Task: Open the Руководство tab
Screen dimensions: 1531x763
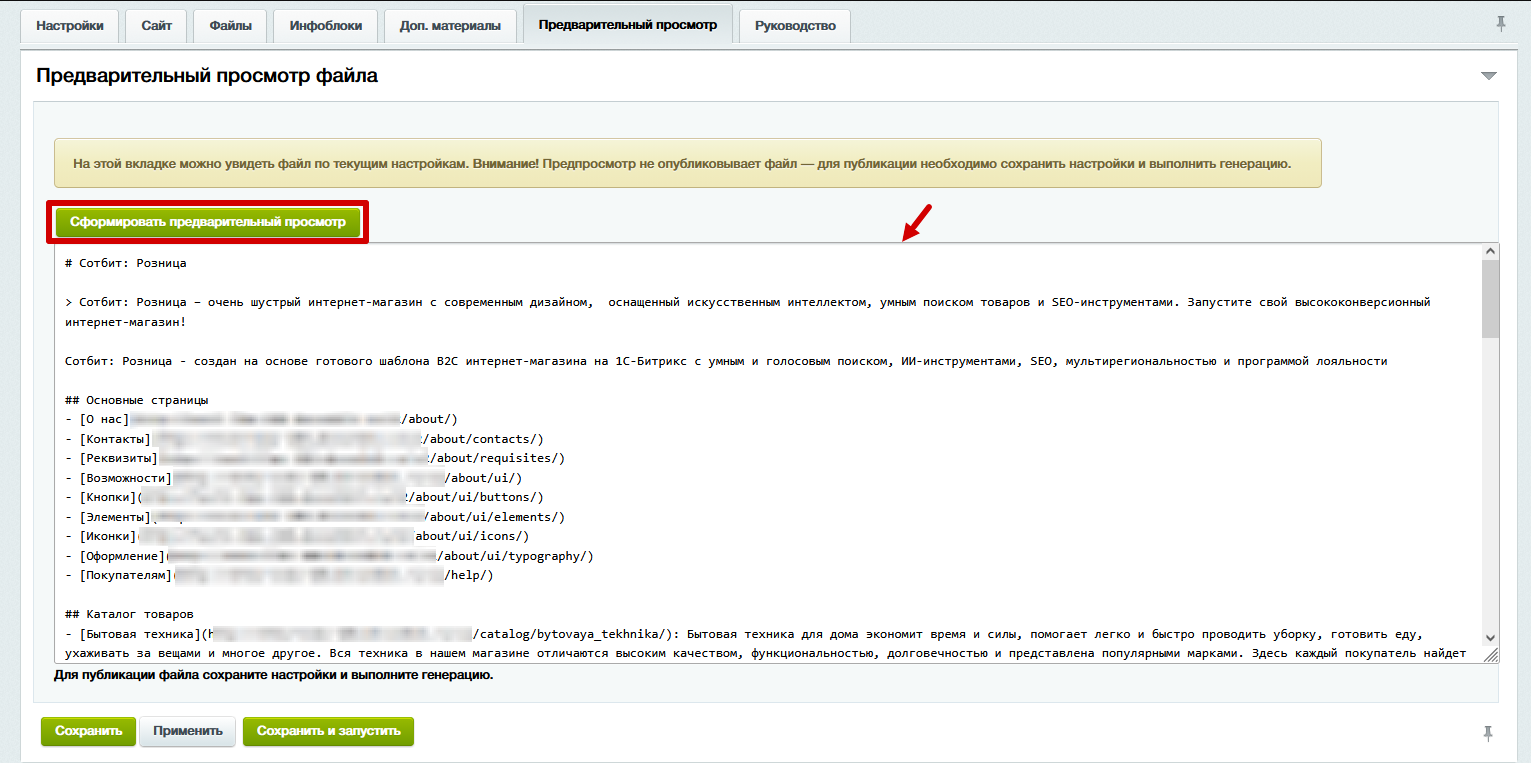Action: pos(795,26)
